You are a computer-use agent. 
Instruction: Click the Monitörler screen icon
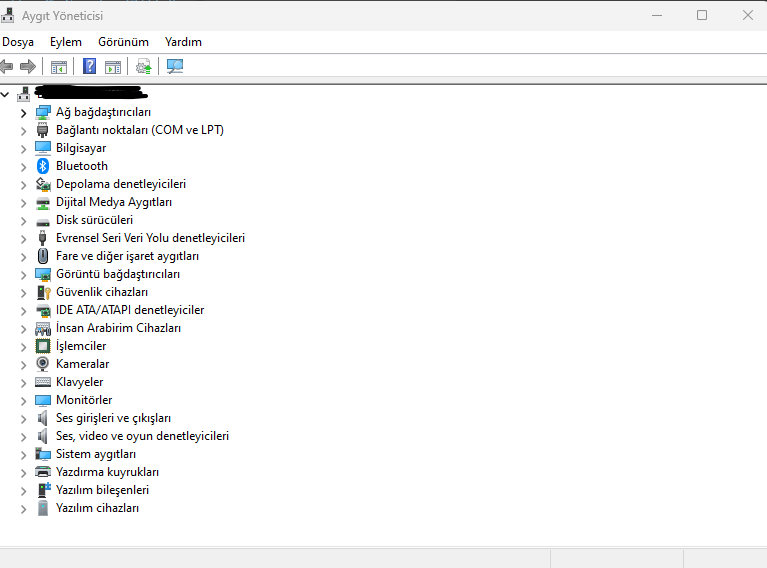[x=43, y=400]
